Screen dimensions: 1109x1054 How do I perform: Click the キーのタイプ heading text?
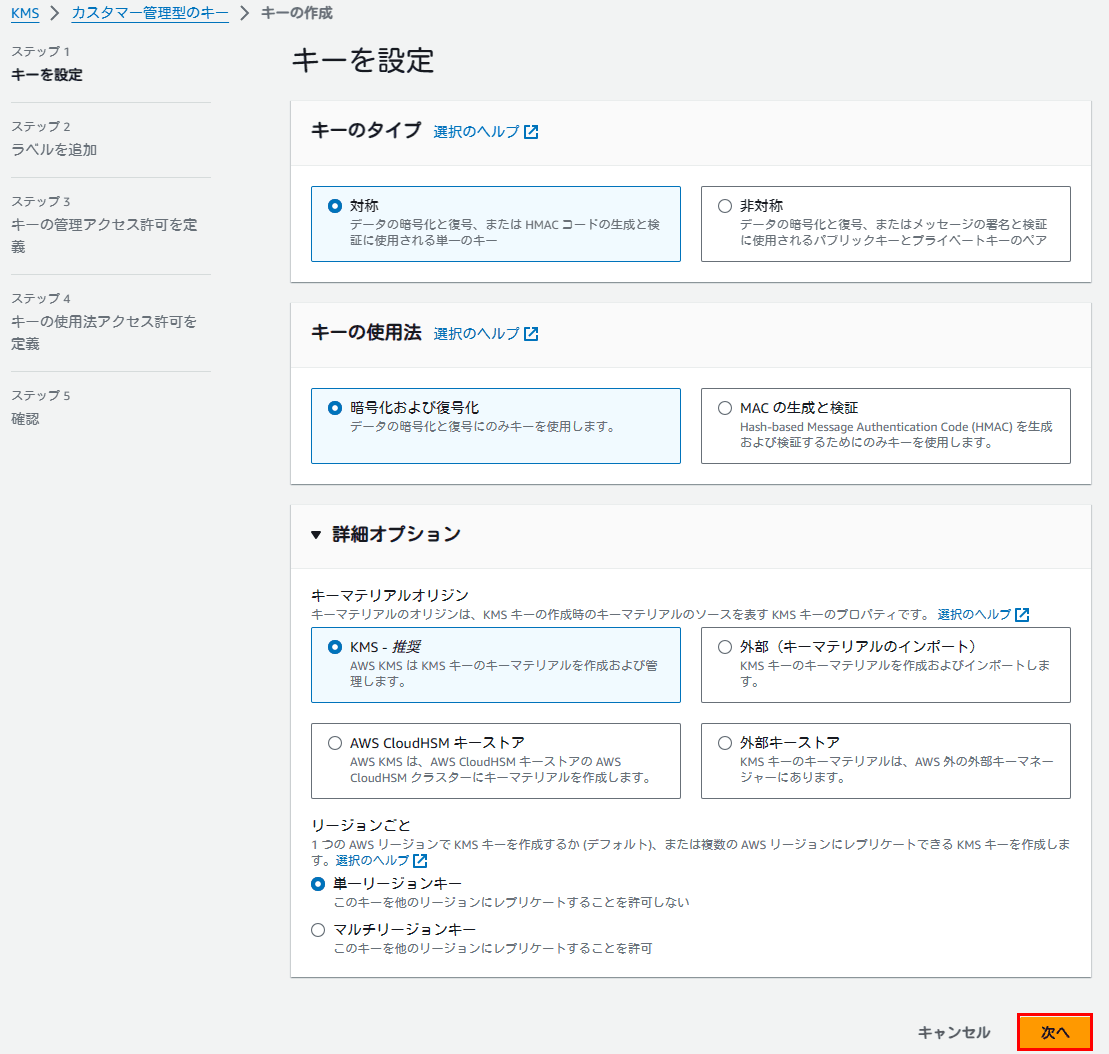(366, 130)
